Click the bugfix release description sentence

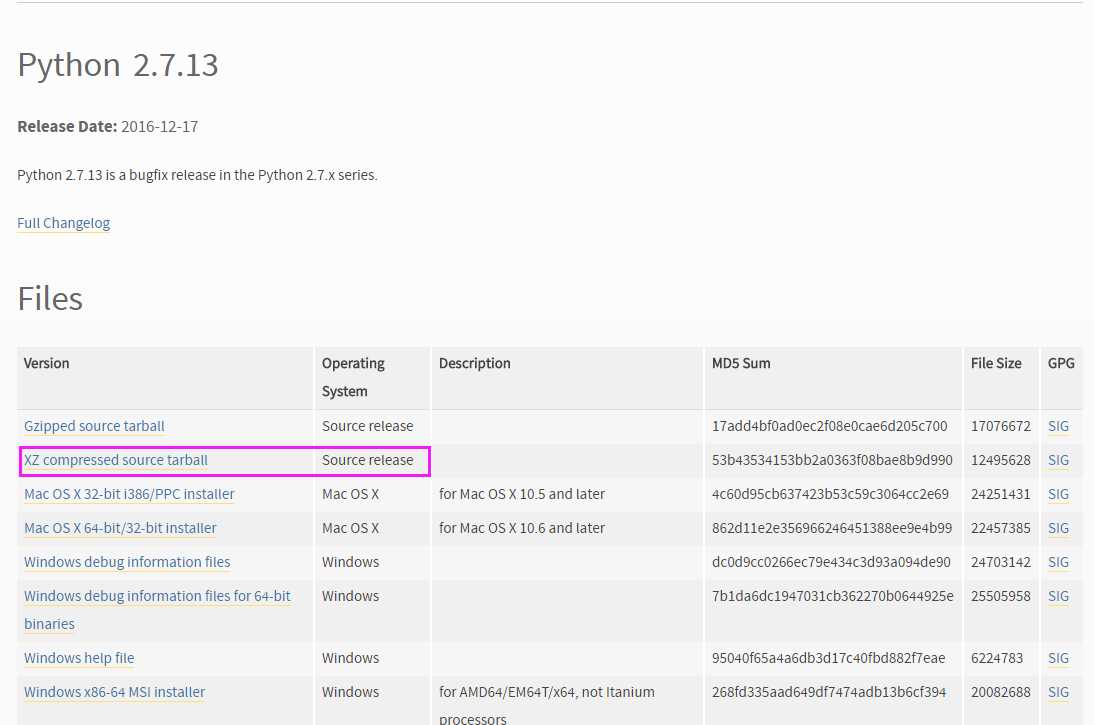coord(197,175)
